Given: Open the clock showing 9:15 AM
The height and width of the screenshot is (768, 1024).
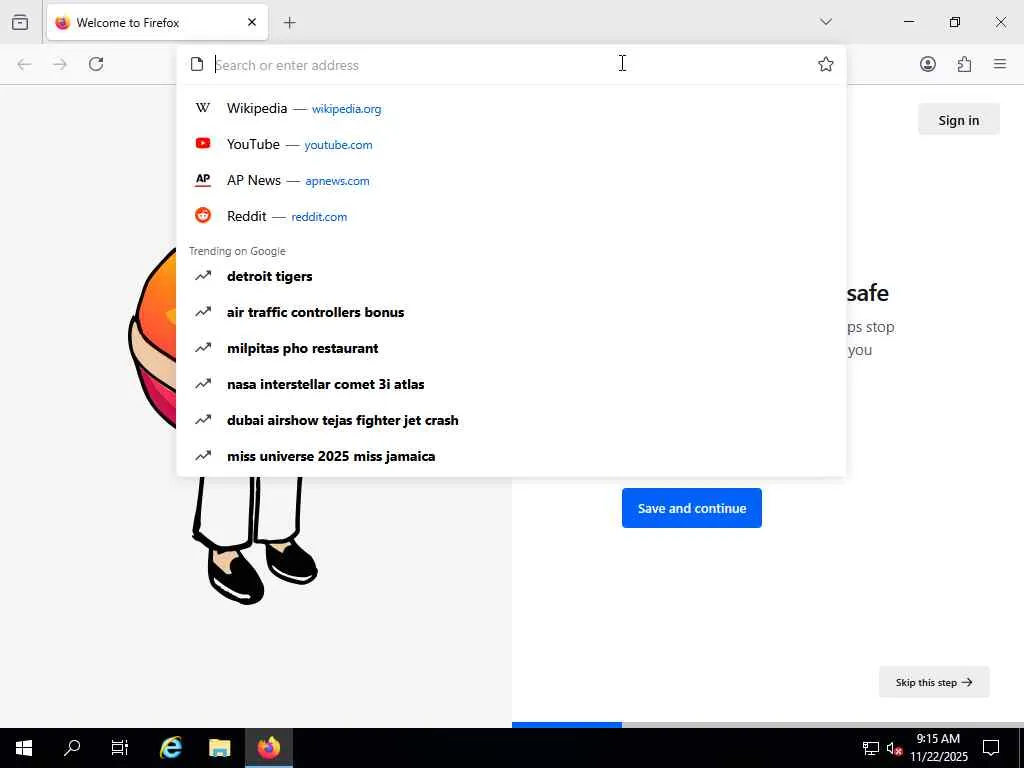Looking at the screenshot, I should pos(938,748).
